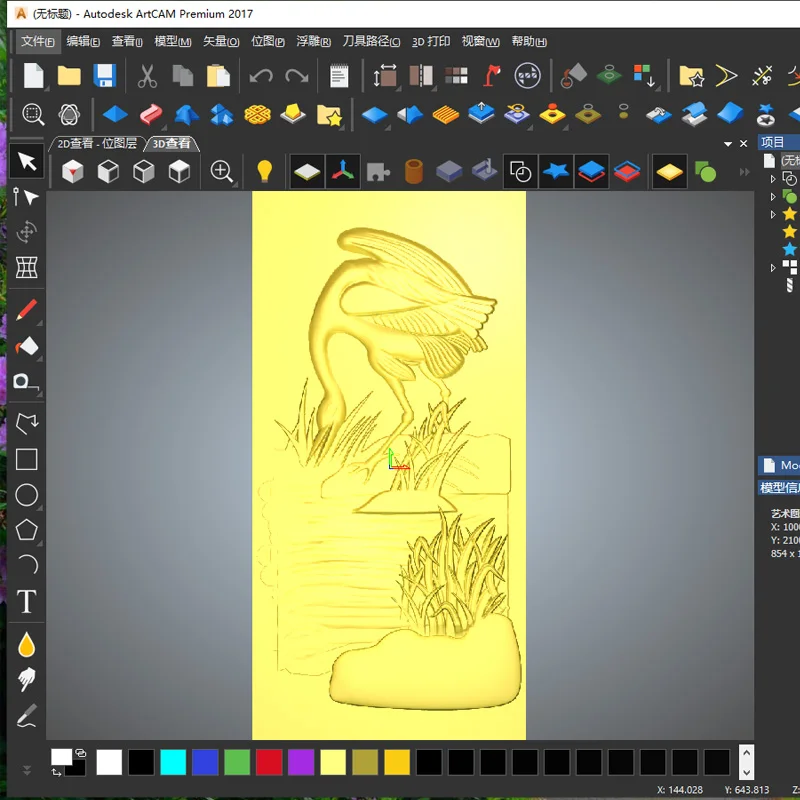Screen dimensions: 800x800
Task: Expand the bottom project tree node
Action: pos(773,268)
